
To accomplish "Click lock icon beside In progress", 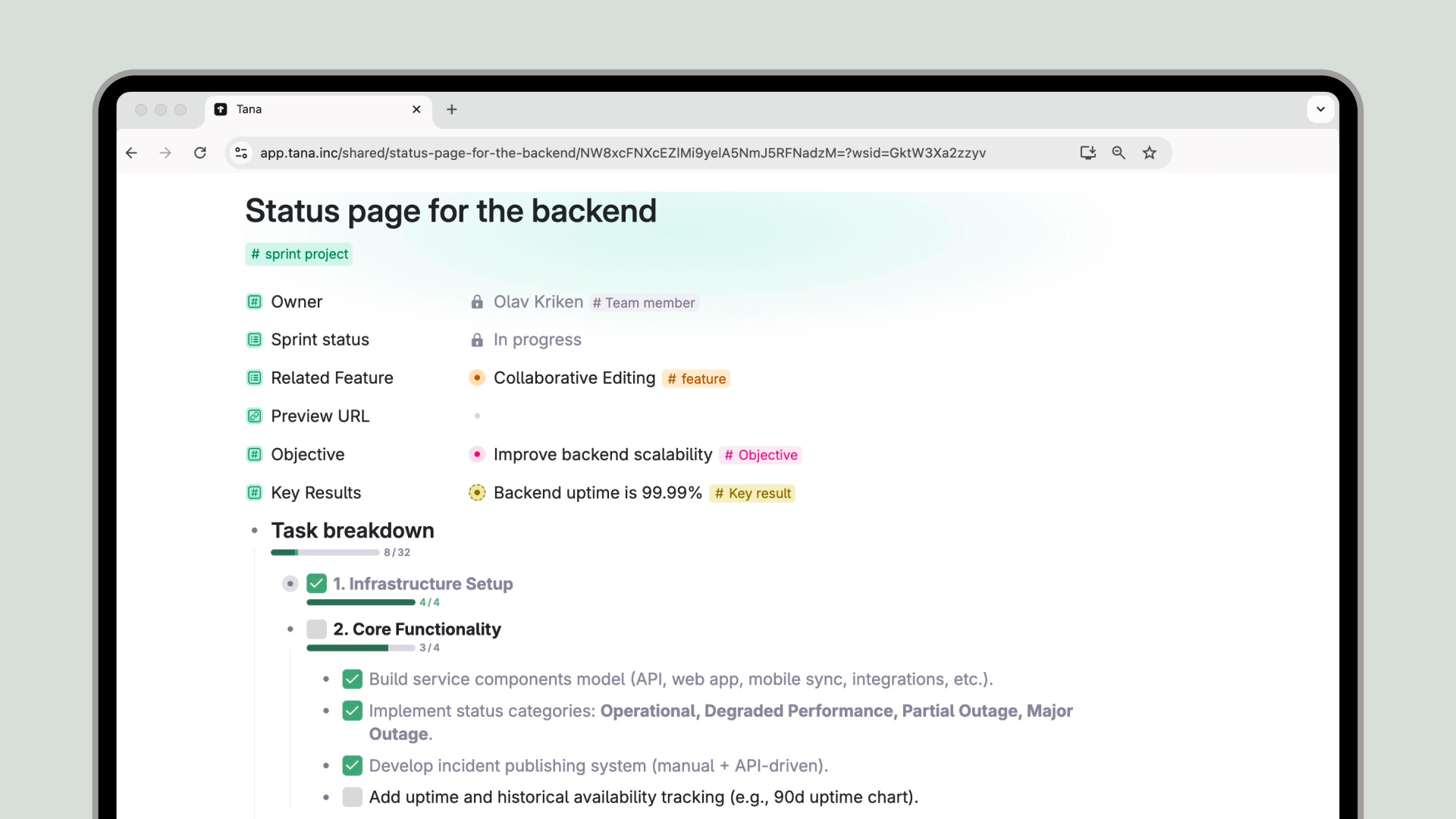I will pyautogui.click(x=477, y=340).
